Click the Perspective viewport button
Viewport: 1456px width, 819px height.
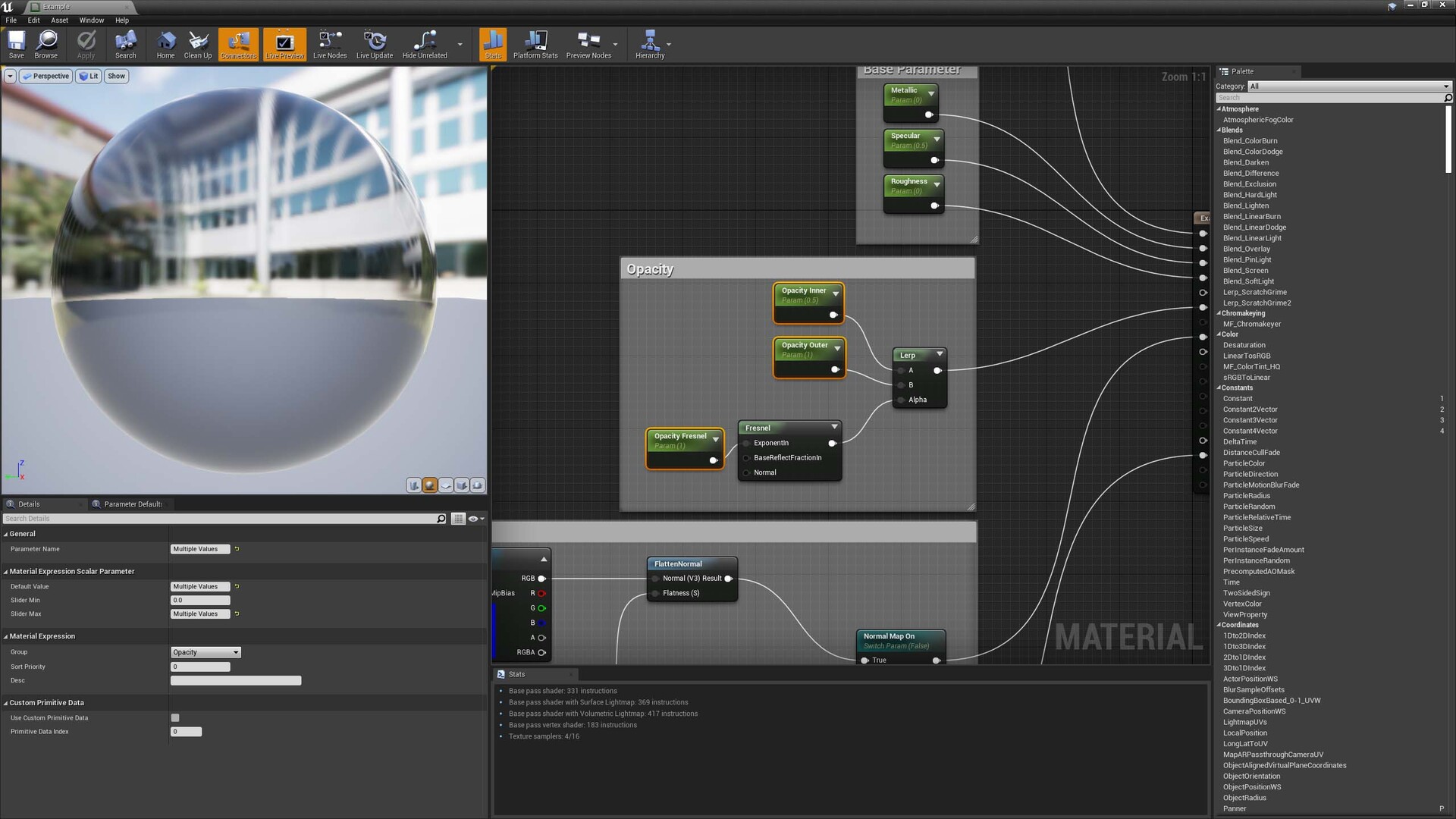45,76
